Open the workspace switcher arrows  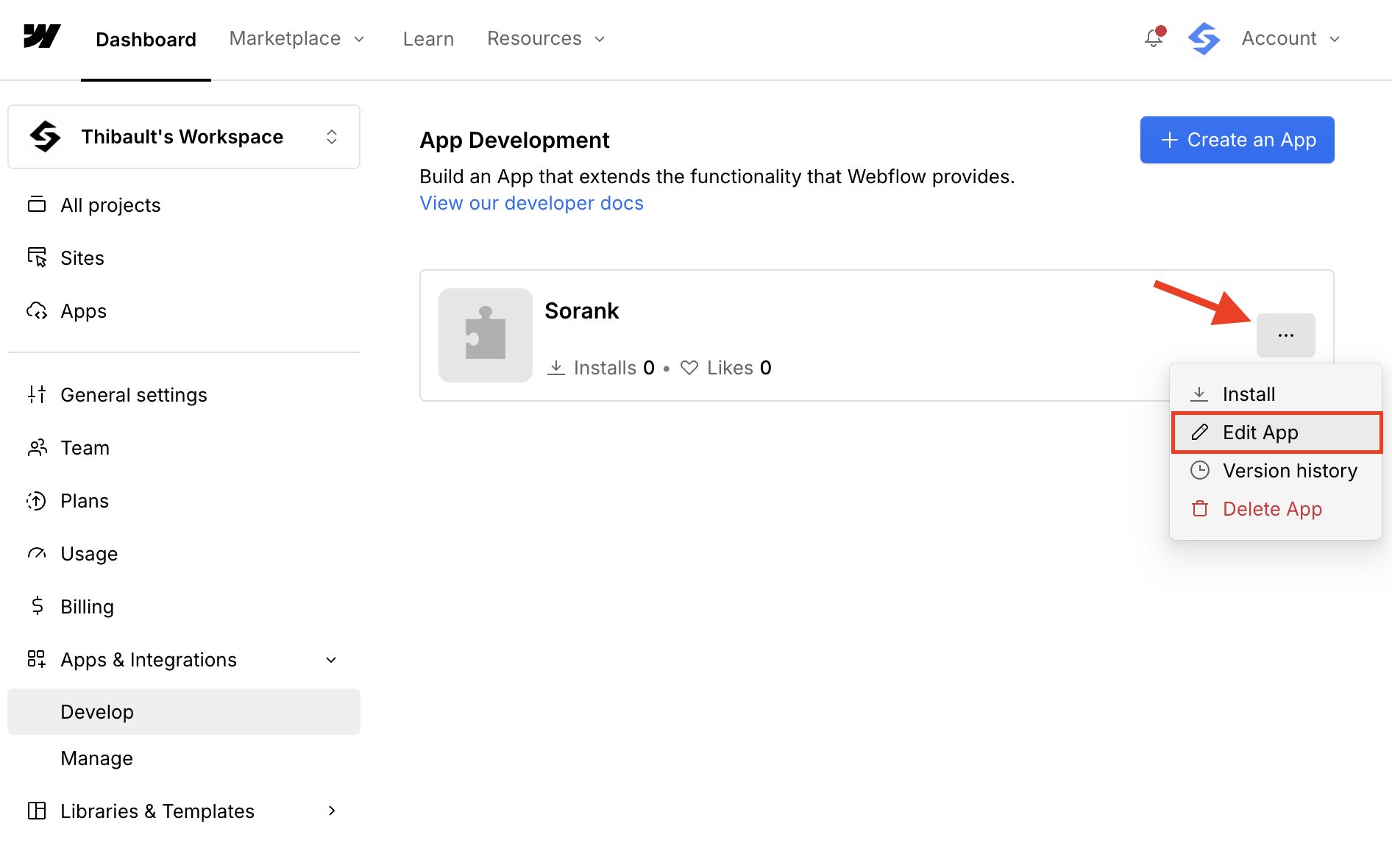pos(332,137)
